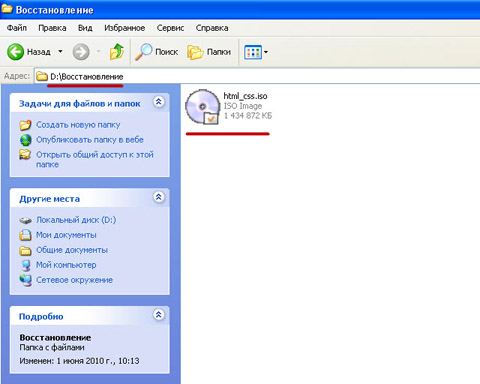480x384 pixels.
Task: Click the ISO Image file type text
Action: [x=243, y=106]
